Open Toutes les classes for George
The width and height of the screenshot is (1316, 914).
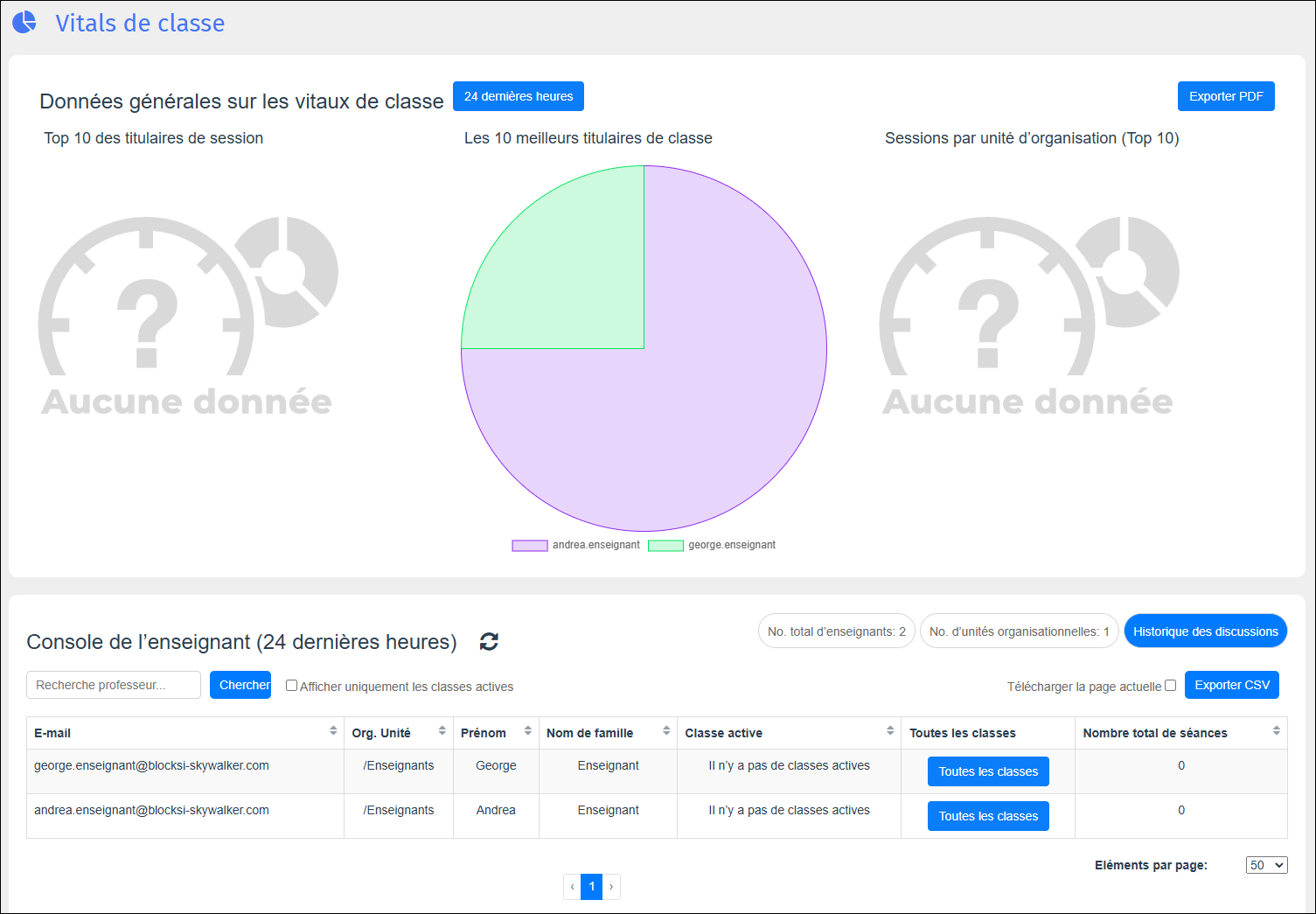(x=988, y=771)
